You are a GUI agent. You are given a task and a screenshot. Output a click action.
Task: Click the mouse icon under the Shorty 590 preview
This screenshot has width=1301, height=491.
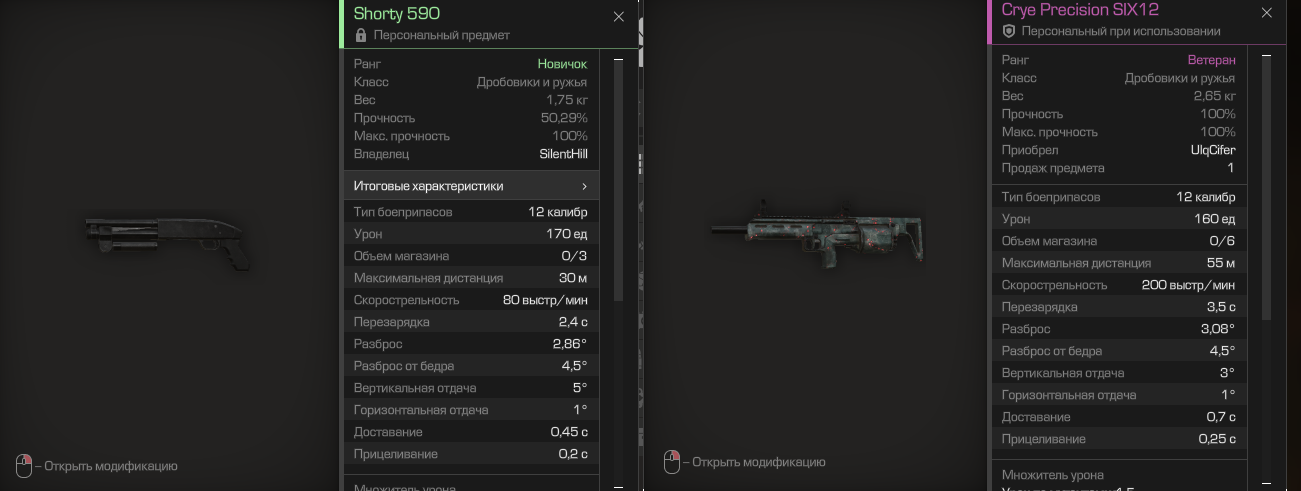[x=24, y=465]
